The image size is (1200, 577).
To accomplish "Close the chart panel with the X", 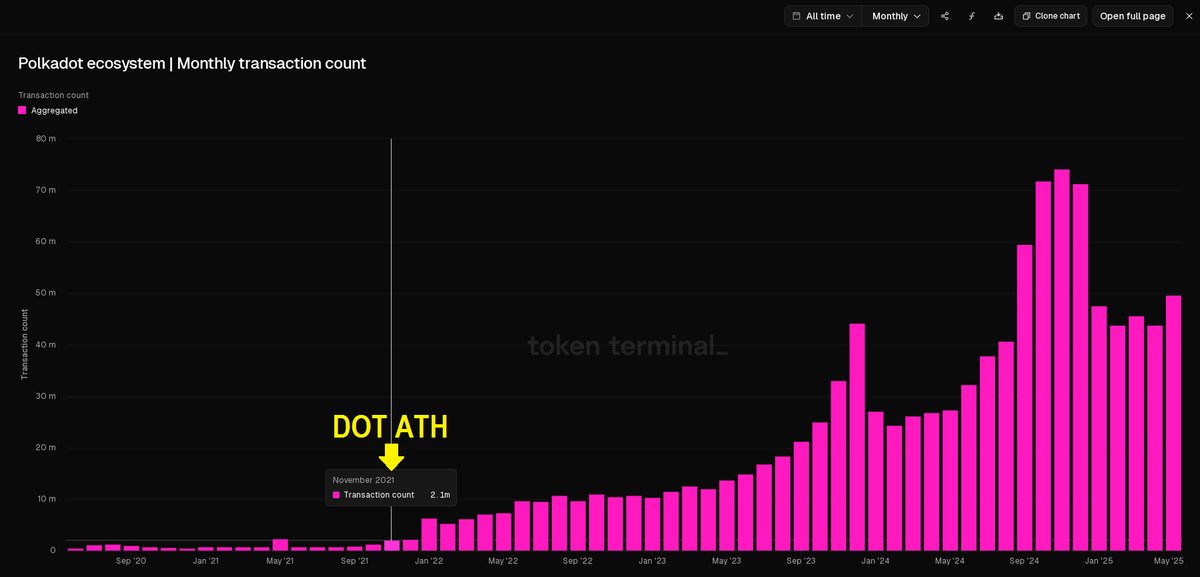I will pos(1188,16).
